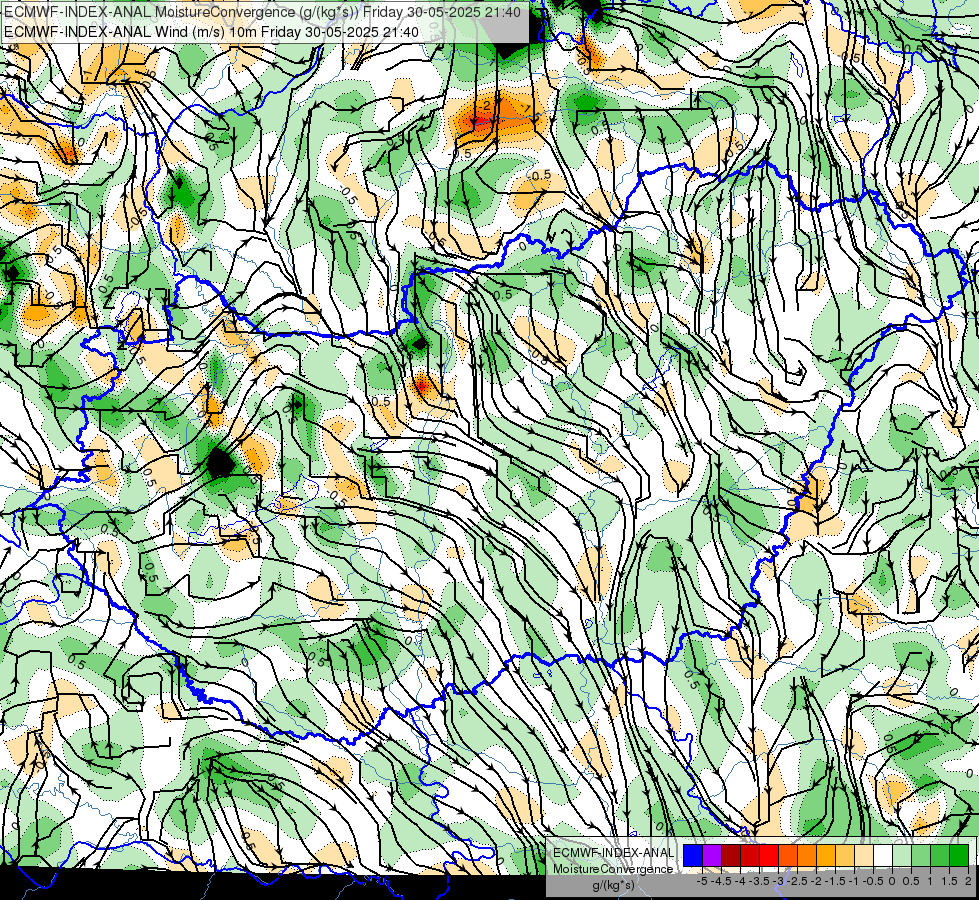The width and height of the screenshot is (979, 900).
Task: Click legend swatch between -2 and -1.5
Action: pyautogui.click(x=826, y=856)
